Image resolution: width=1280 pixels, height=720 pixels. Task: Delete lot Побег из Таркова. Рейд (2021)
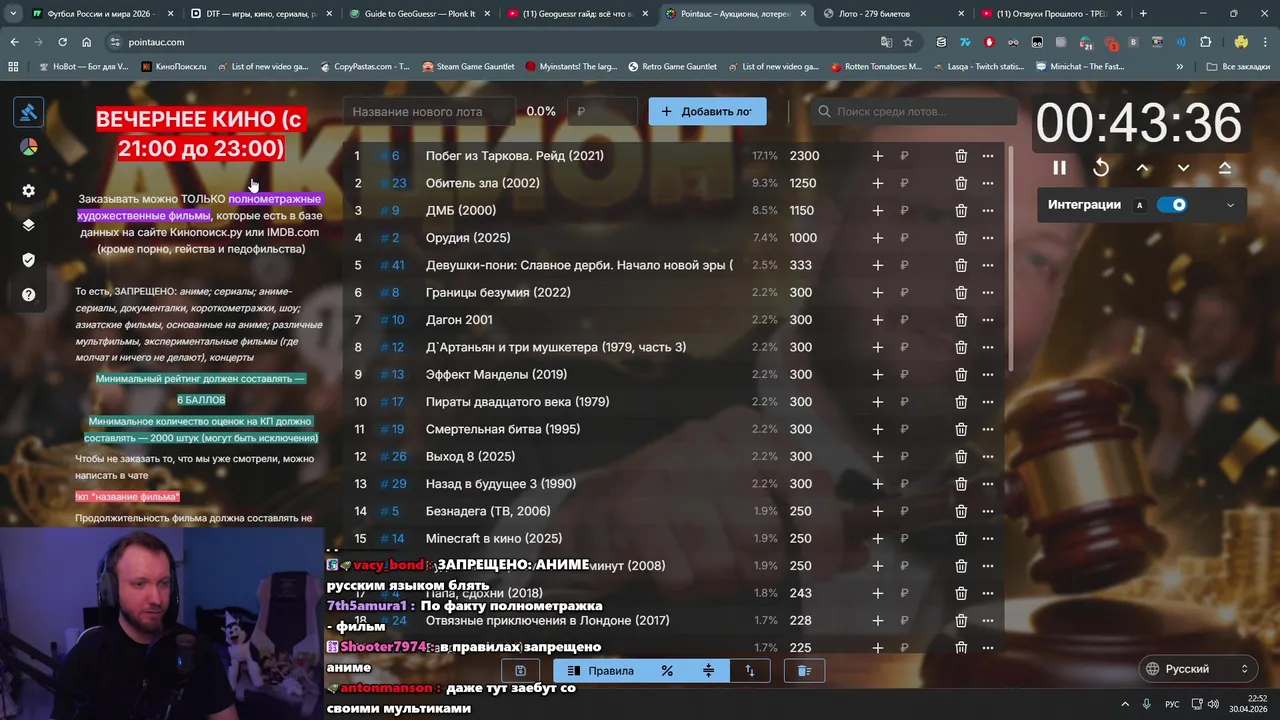(x=961, y=156)
